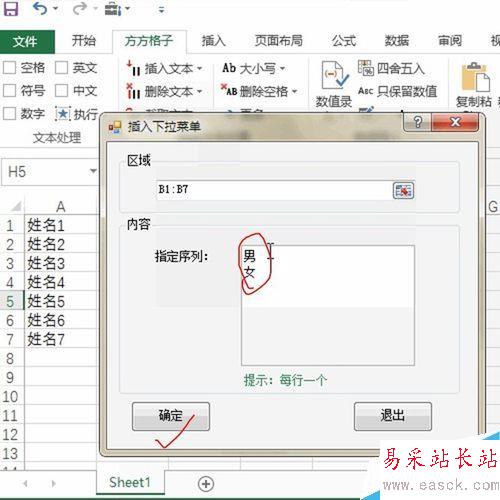500x500 pixels.
Task: Open the Customize Quick Access Toolbar dropdown
Action: tap(161, 10)
